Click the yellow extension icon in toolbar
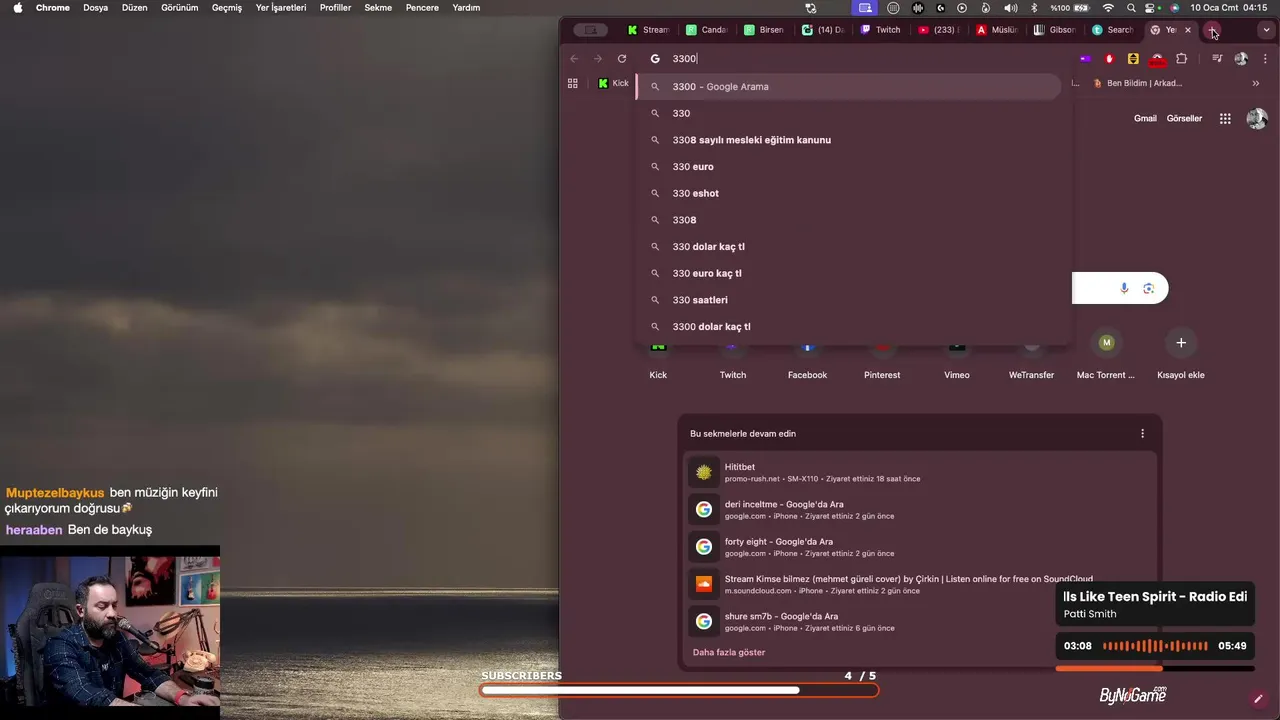Viewport: 1280px width, 720px height. tap(1133, 59)
